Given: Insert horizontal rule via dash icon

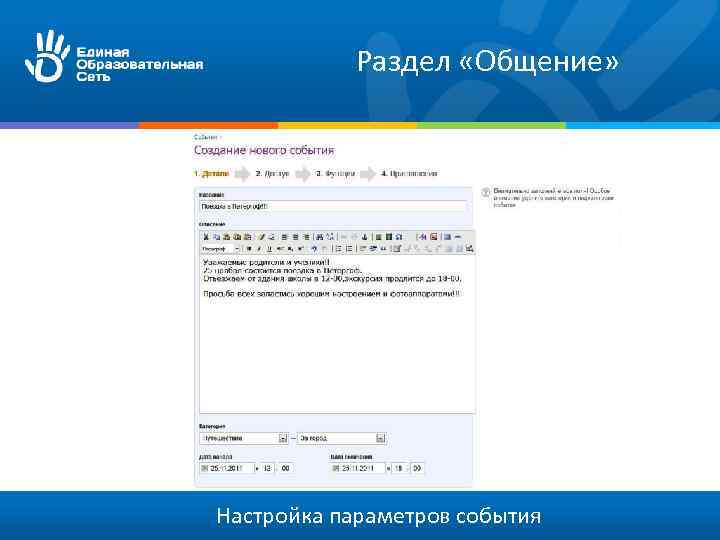Looking at the screenshot, I should pos(458,237).
